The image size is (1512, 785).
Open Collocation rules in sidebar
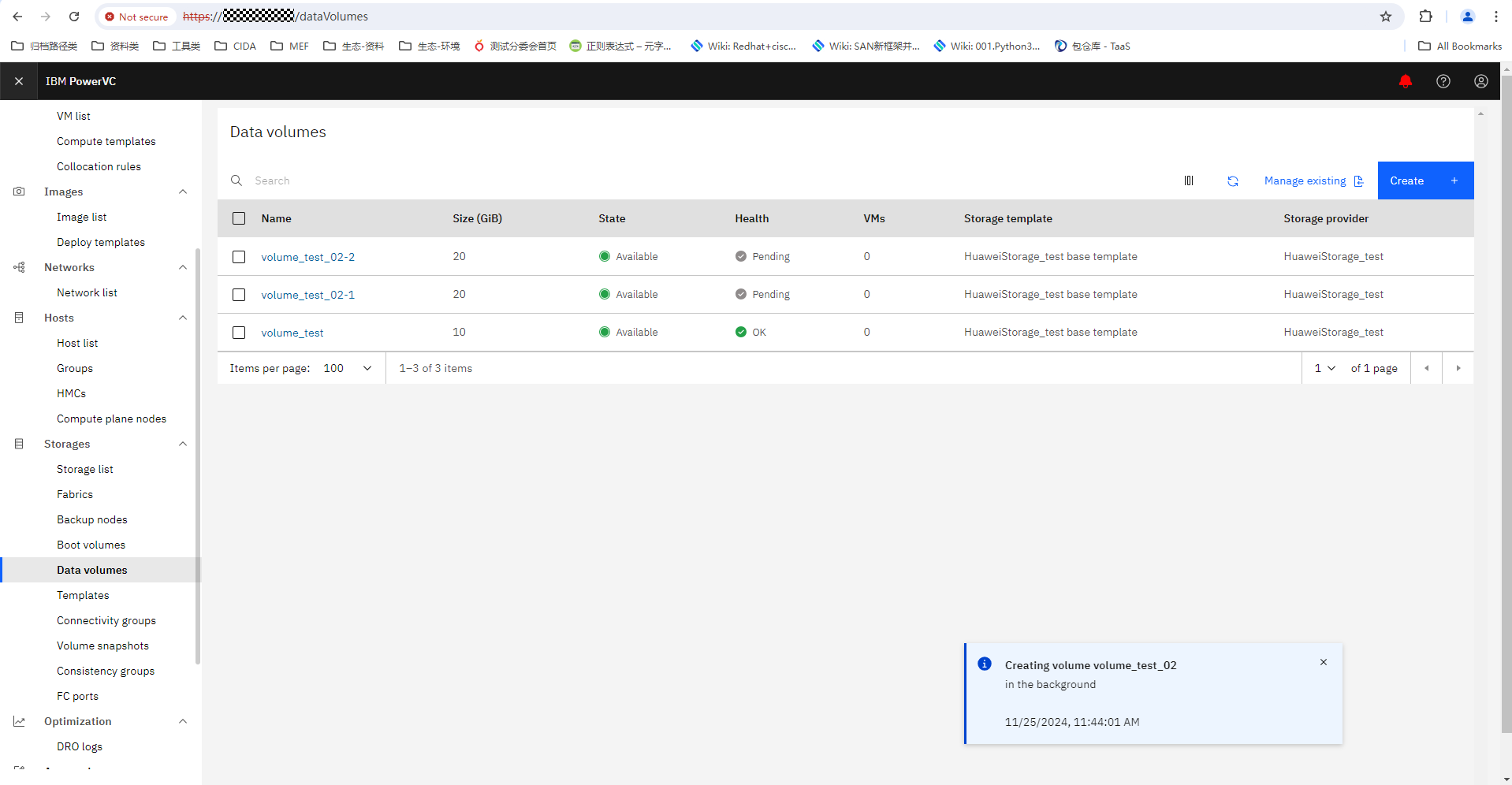[99, 166]
